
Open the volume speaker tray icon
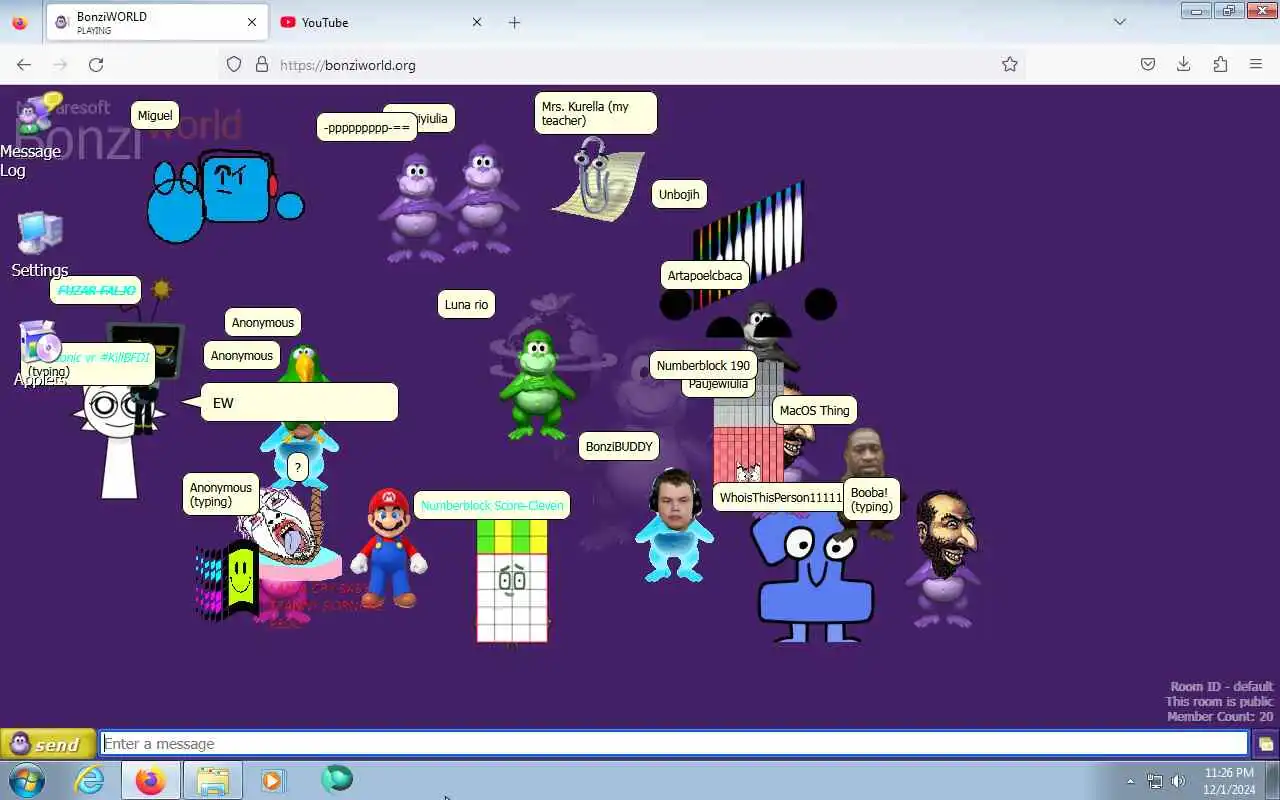pos(1178,781)
